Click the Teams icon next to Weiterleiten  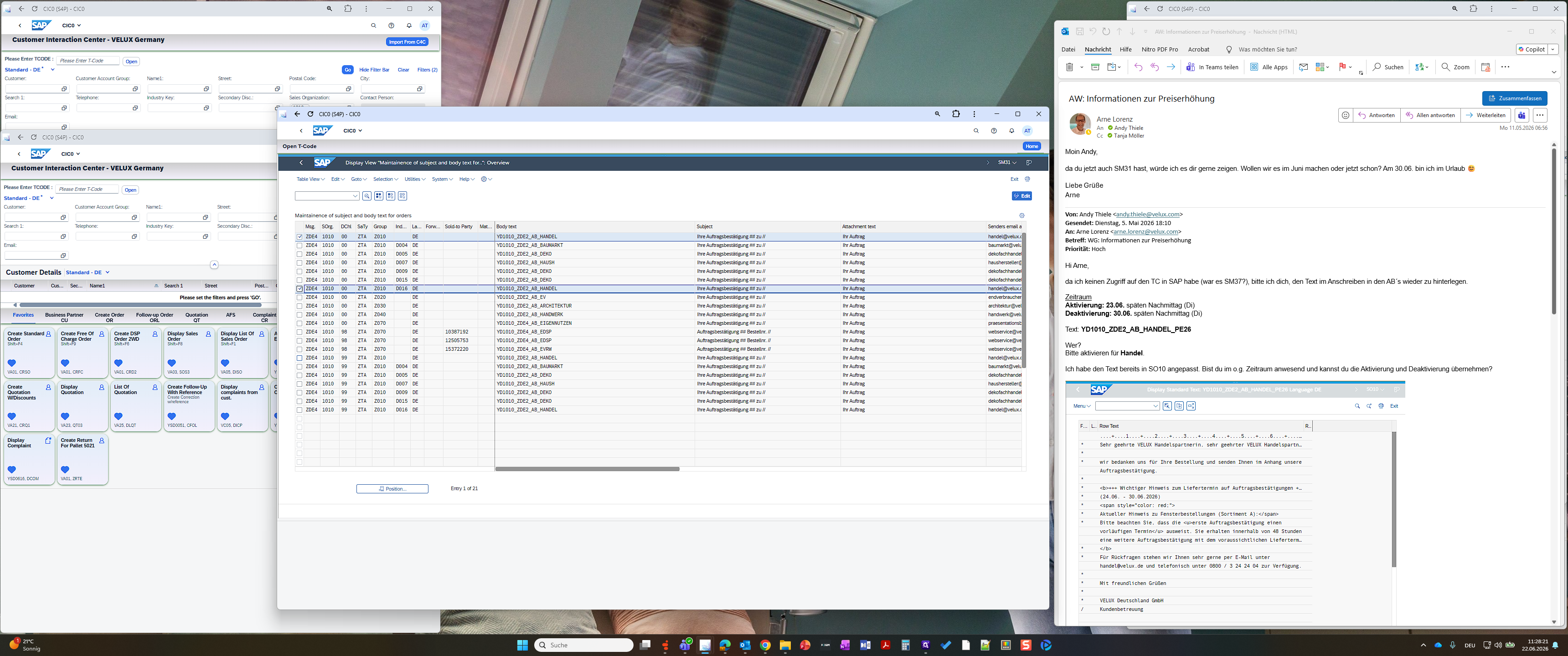(x=1522, y=115)
